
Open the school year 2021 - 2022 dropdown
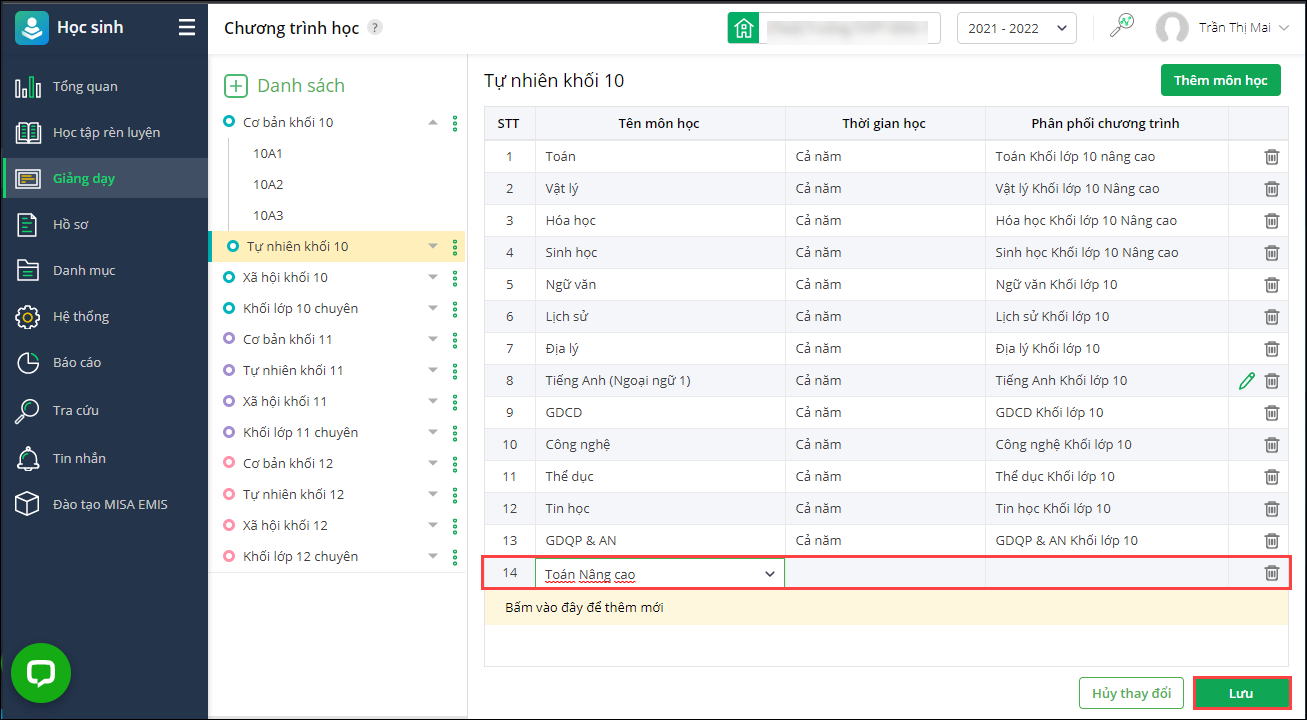(x=1017, y=28)
